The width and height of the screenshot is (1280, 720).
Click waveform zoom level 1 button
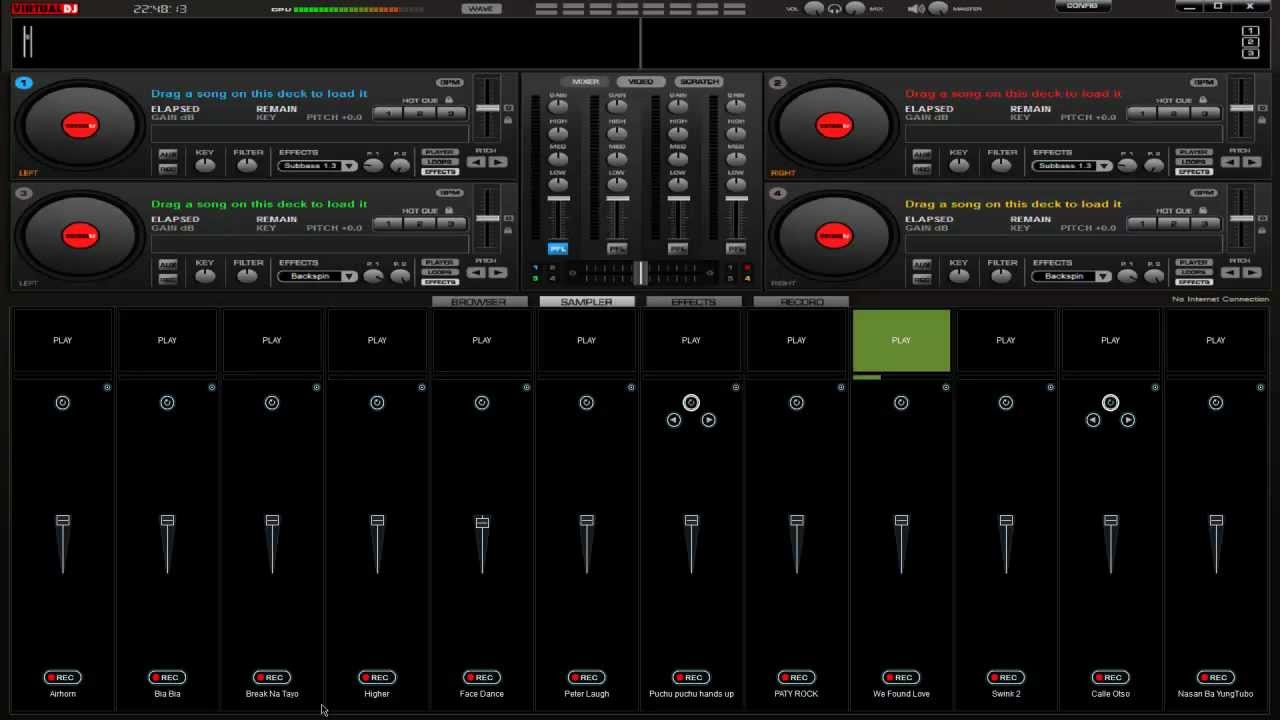(1250, 31)
